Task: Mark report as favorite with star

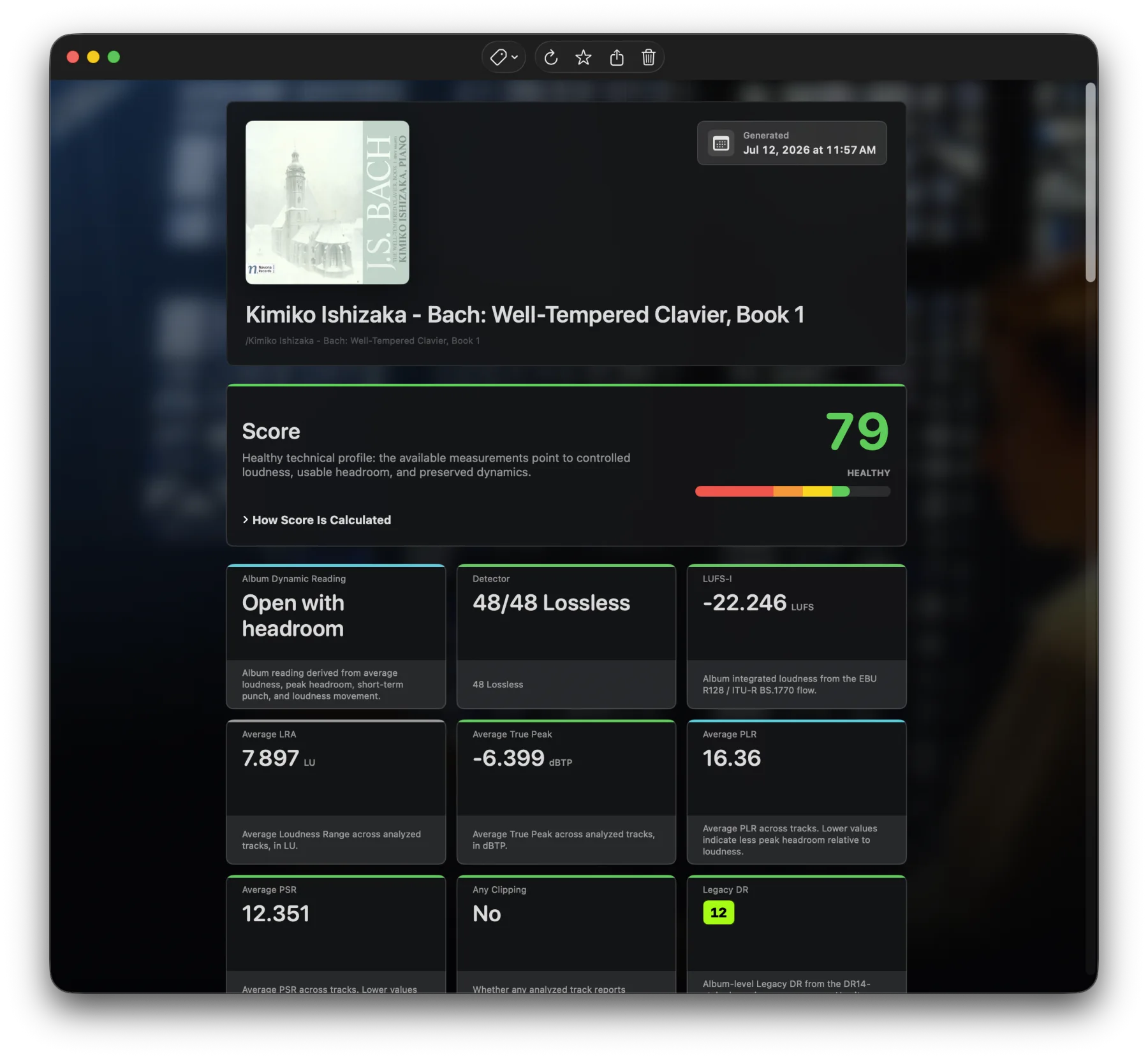Action: 583,57
